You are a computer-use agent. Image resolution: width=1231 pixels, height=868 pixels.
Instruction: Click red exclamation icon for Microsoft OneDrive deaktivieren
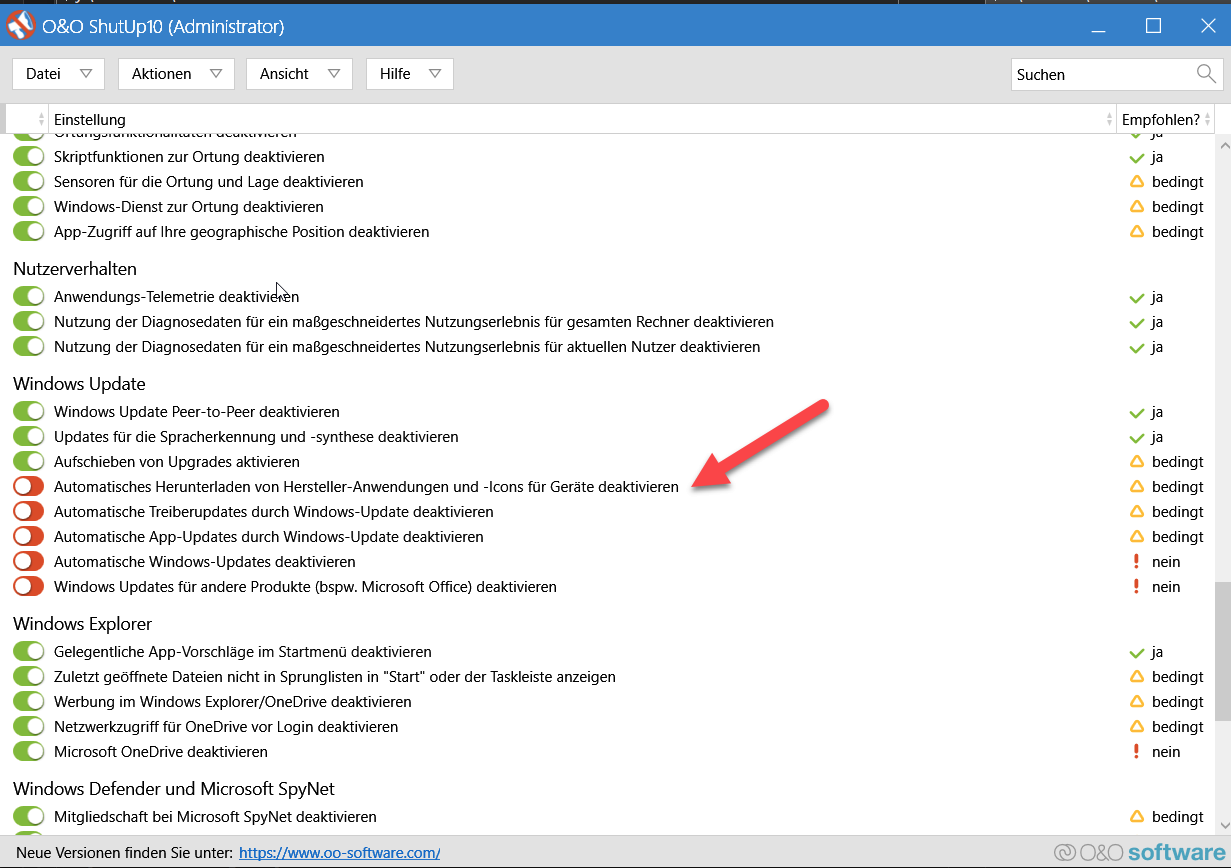[x=1136, y=752]
